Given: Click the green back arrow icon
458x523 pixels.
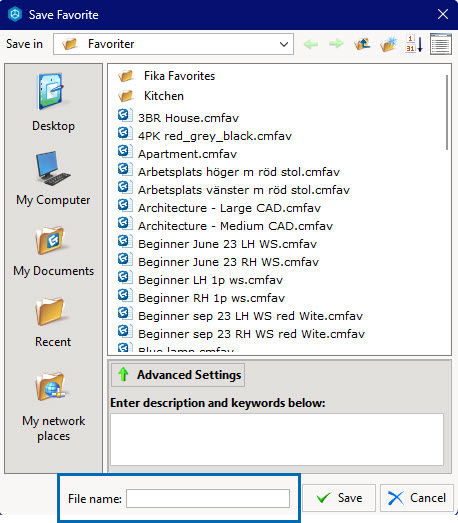Looking at the screenshot, I should click(x=311, y=44).
